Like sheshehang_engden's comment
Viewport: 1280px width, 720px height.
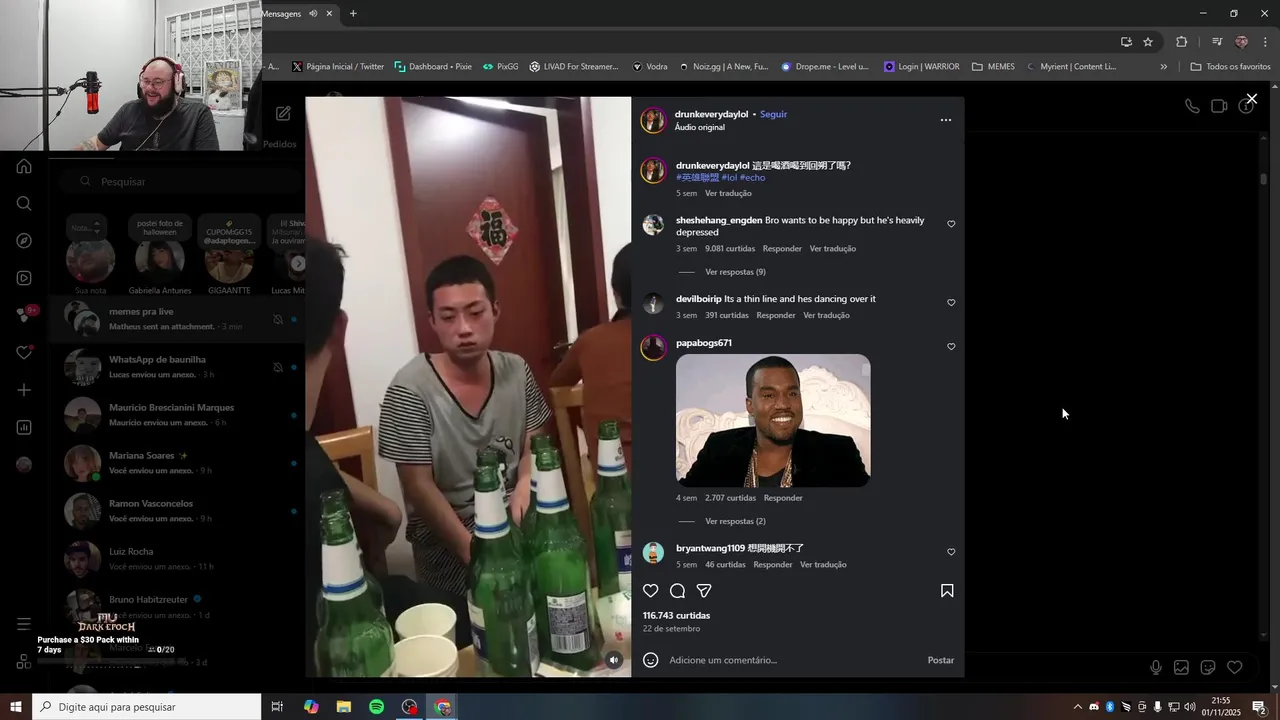[x=951, y=224]
